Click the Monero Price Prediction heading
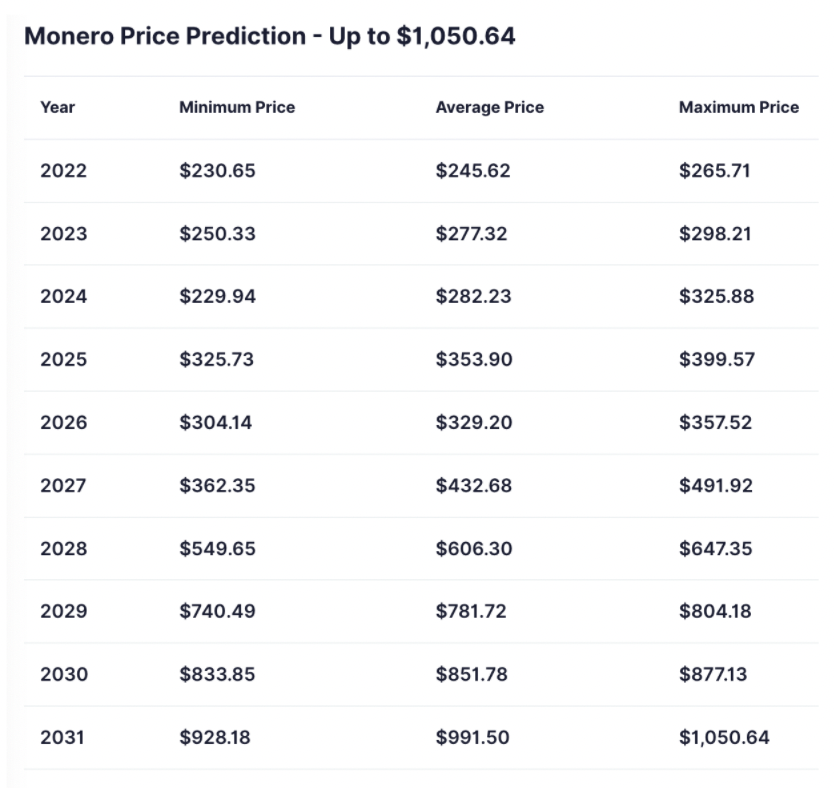The width and height of the screenshot is (834, 788). [x=270, y=38]
